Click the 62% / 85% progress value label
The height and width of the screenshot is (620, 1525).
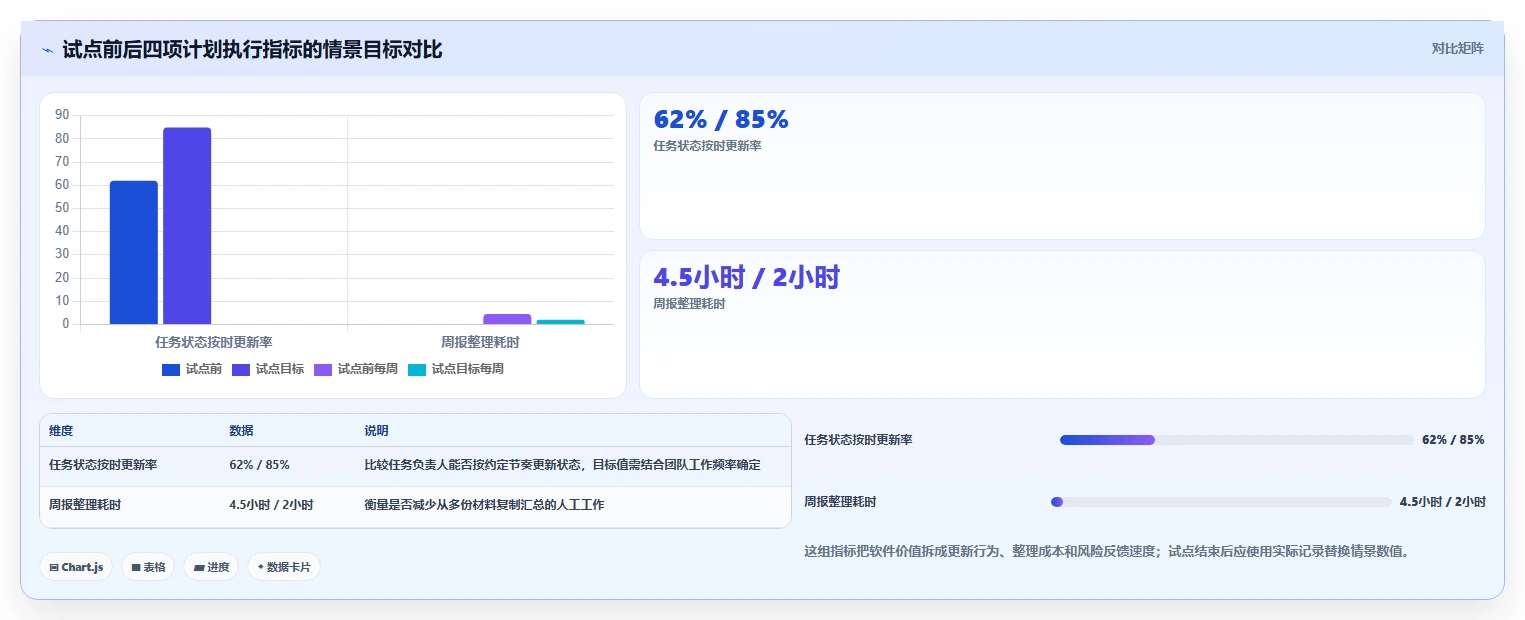coord(1453,440)
